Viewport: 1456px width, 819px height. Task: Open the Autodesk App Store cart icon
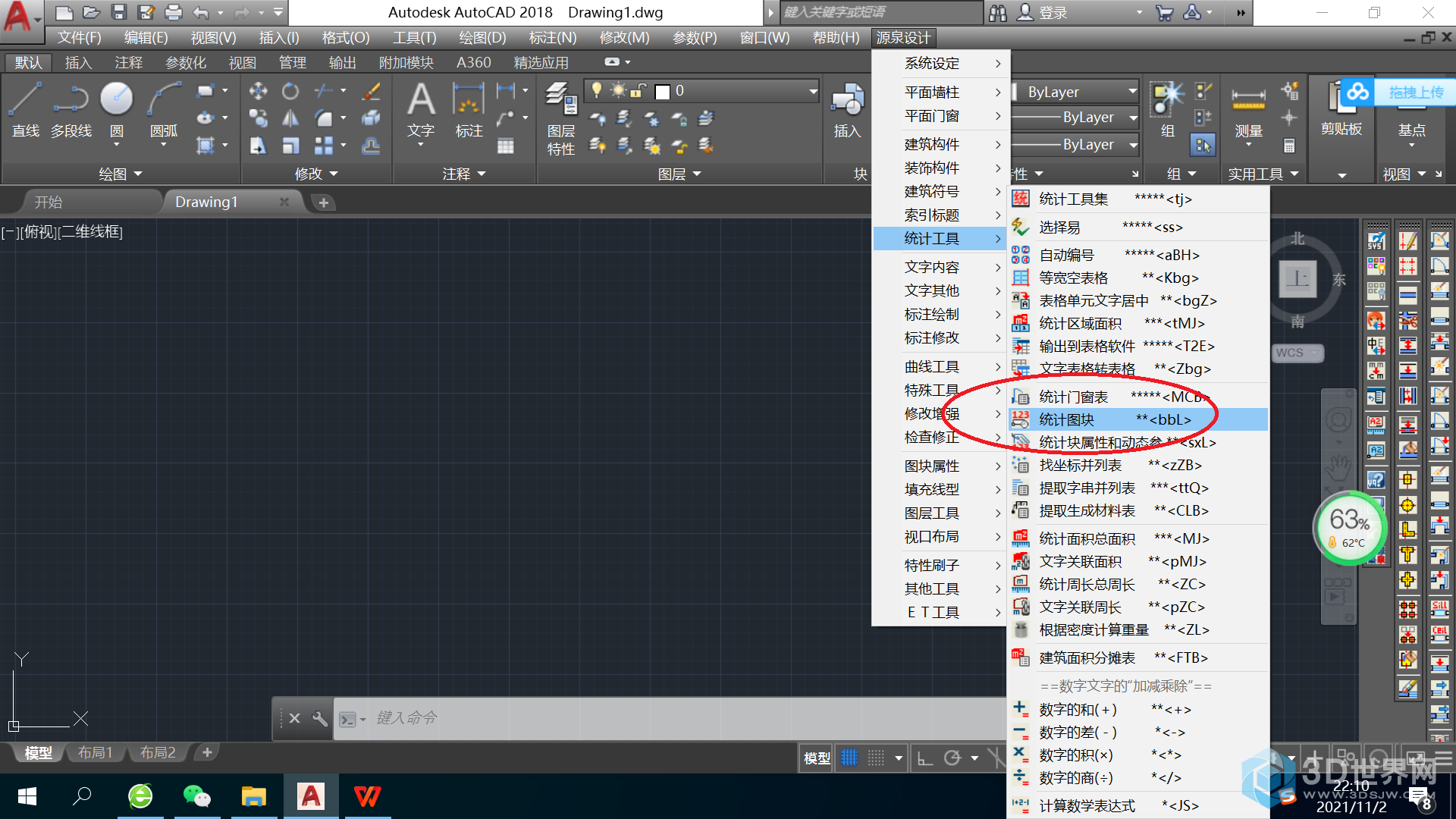pos(1163,12)
